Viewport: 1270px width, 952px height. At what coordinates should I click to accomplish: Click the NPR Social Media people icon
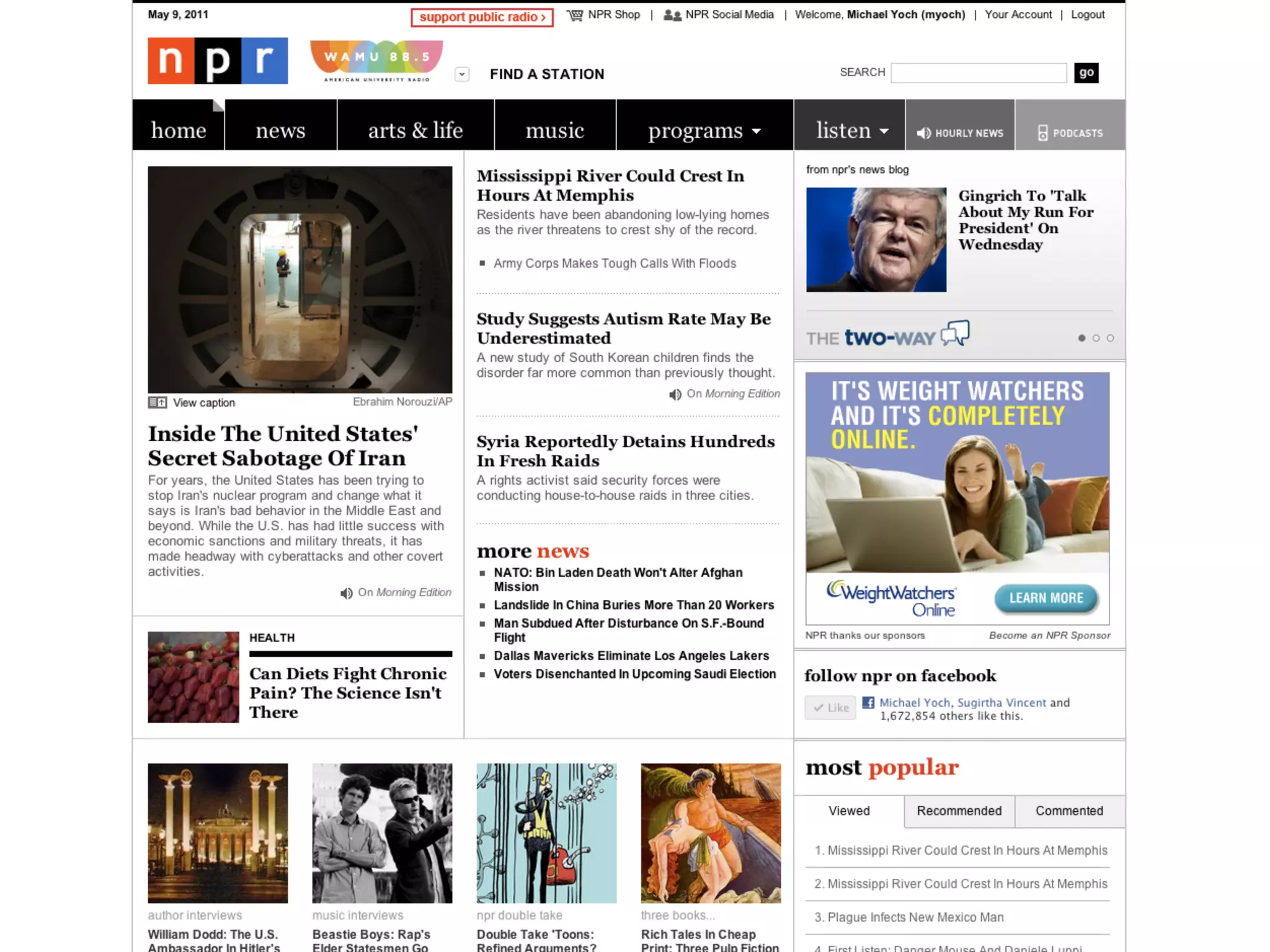pyautogui.click(x=672, y=15)
